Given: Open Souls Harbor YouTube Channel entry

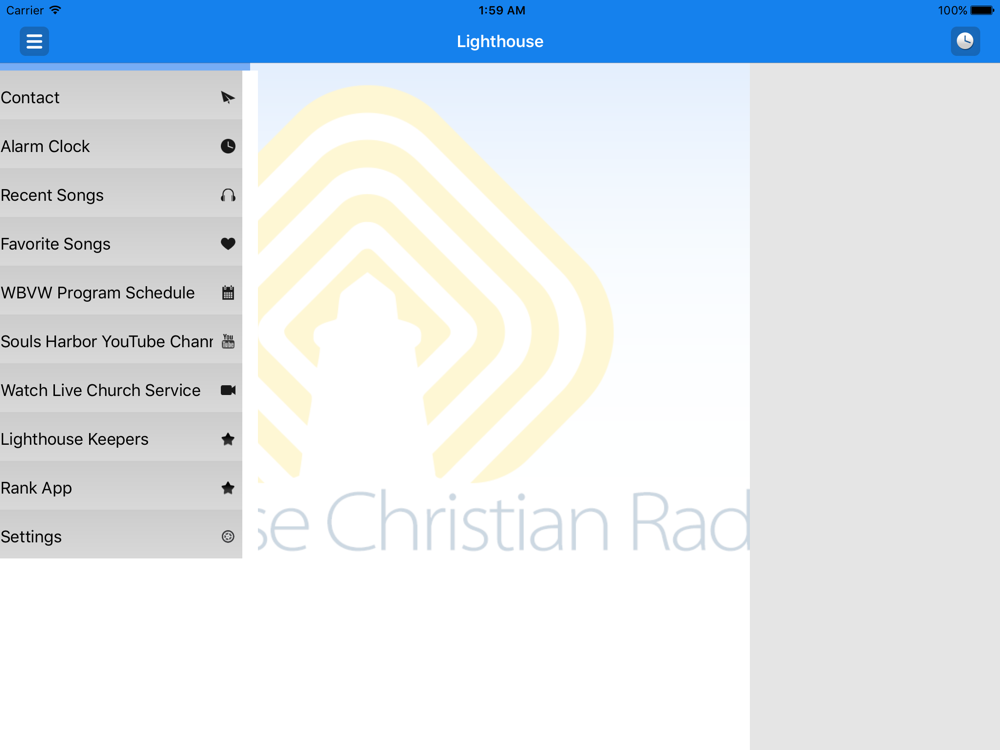Looking at the screenshot, I should pyautogui.click(x=121, y=341).
